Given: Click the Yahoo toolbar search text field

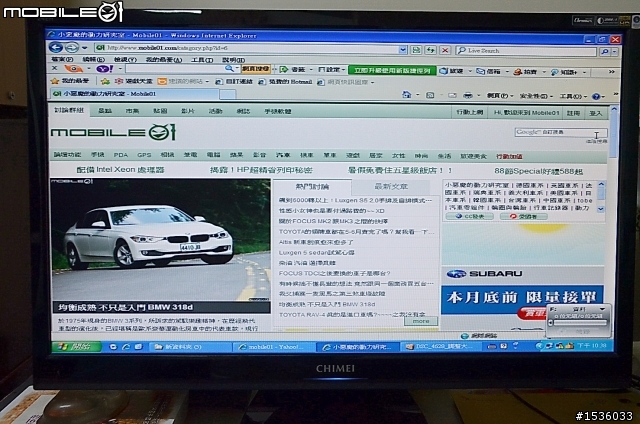Looking at the screenshot, I should [176, 69].
